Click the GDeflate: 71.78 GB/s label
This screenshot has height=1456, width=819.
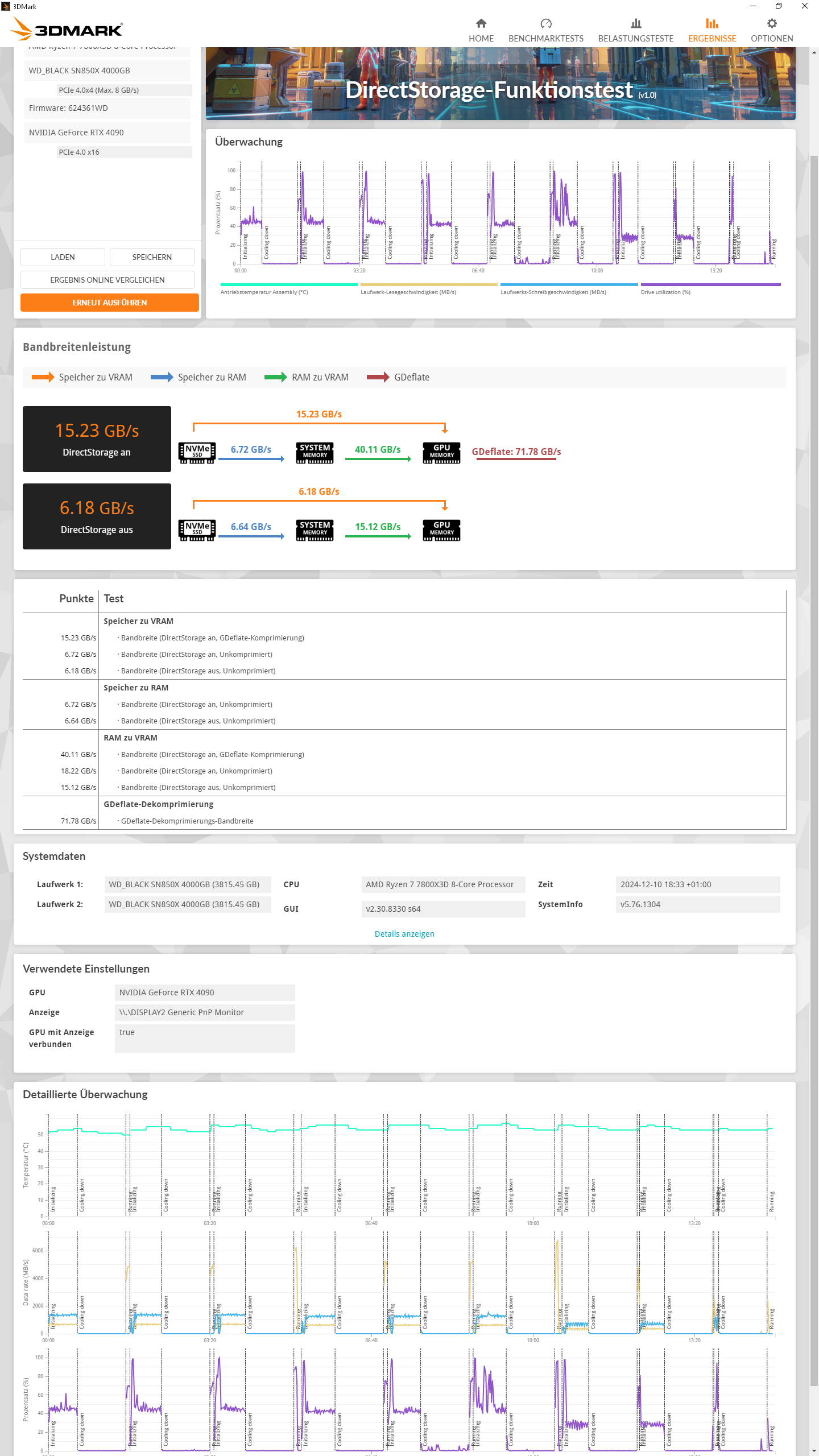pos(516,452)
